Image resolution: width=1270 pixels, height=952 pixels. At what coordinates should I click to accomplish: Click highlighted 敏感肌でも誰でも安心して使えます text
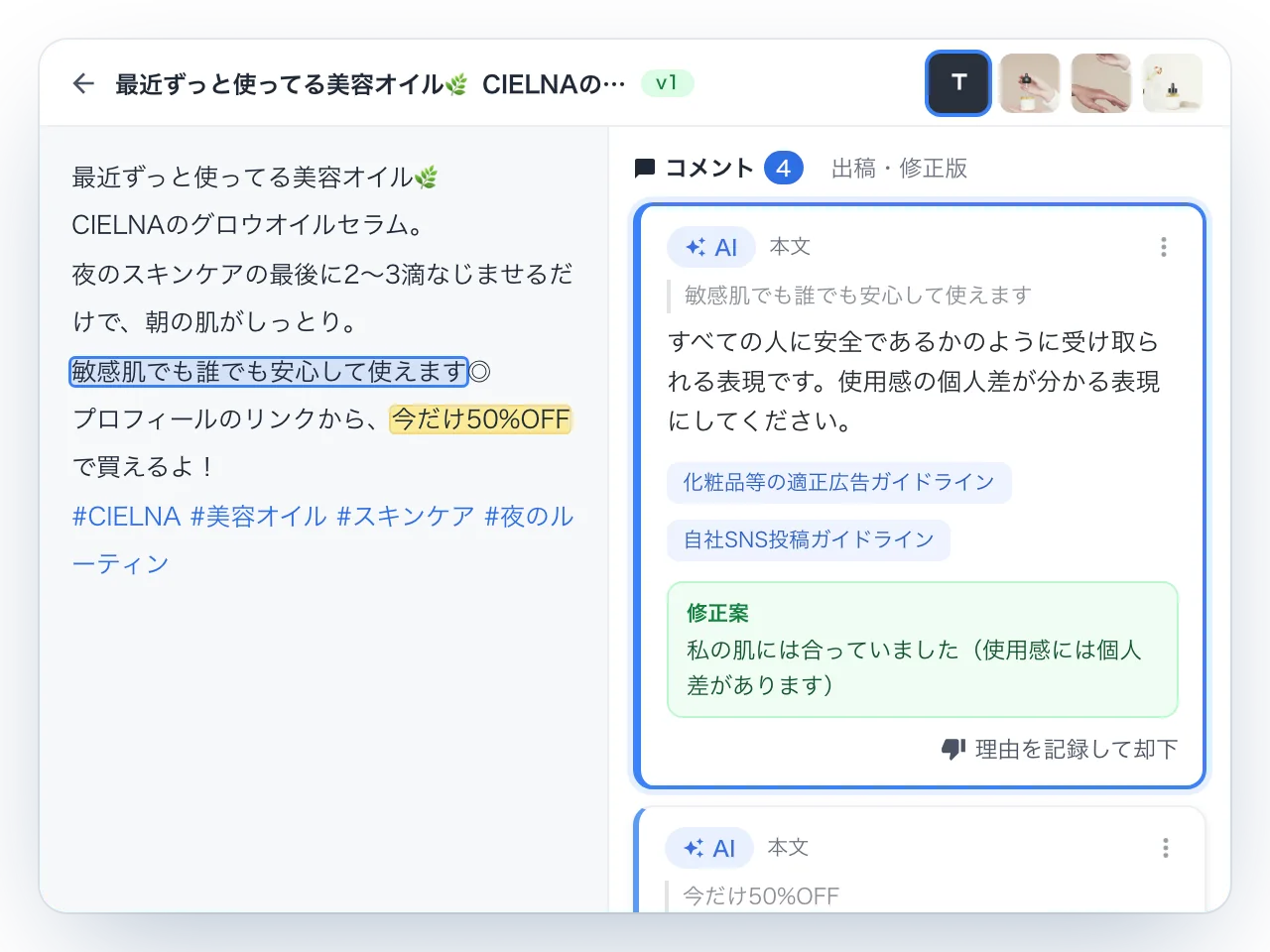(269, 372)
